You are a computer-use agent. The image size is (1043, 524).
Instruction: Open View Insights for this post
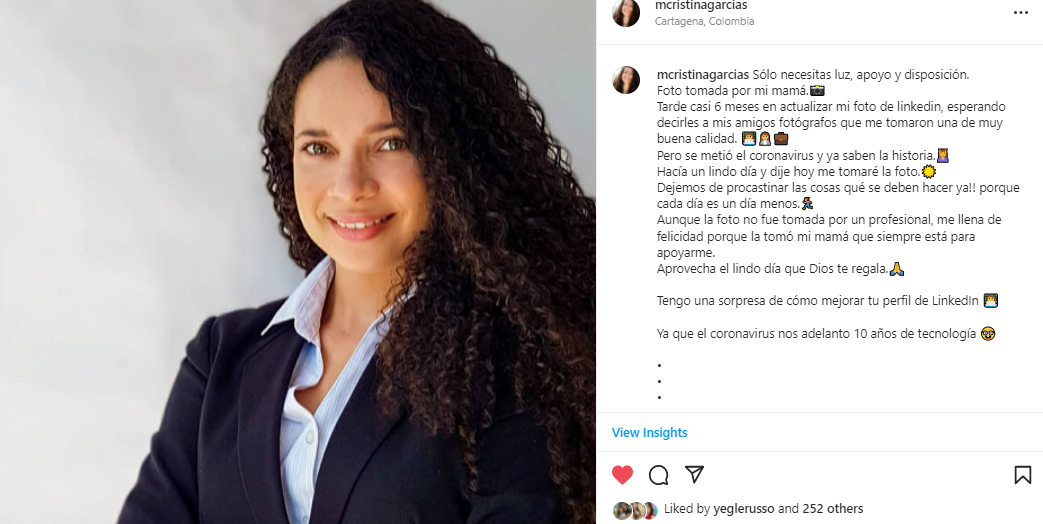coord(649,432)
